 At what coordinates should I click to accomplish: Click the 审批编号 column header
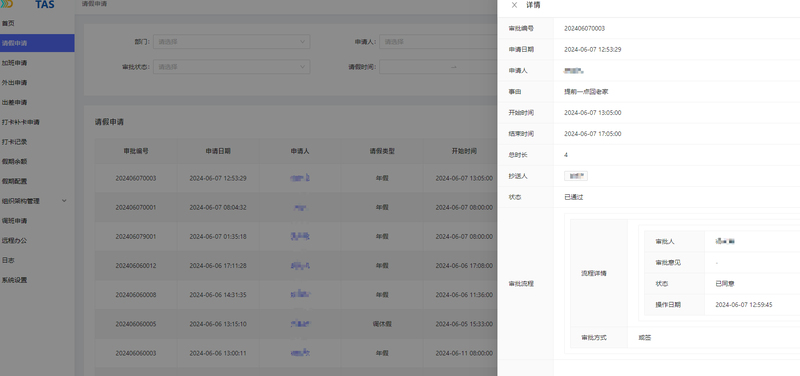tap(136, 151)
